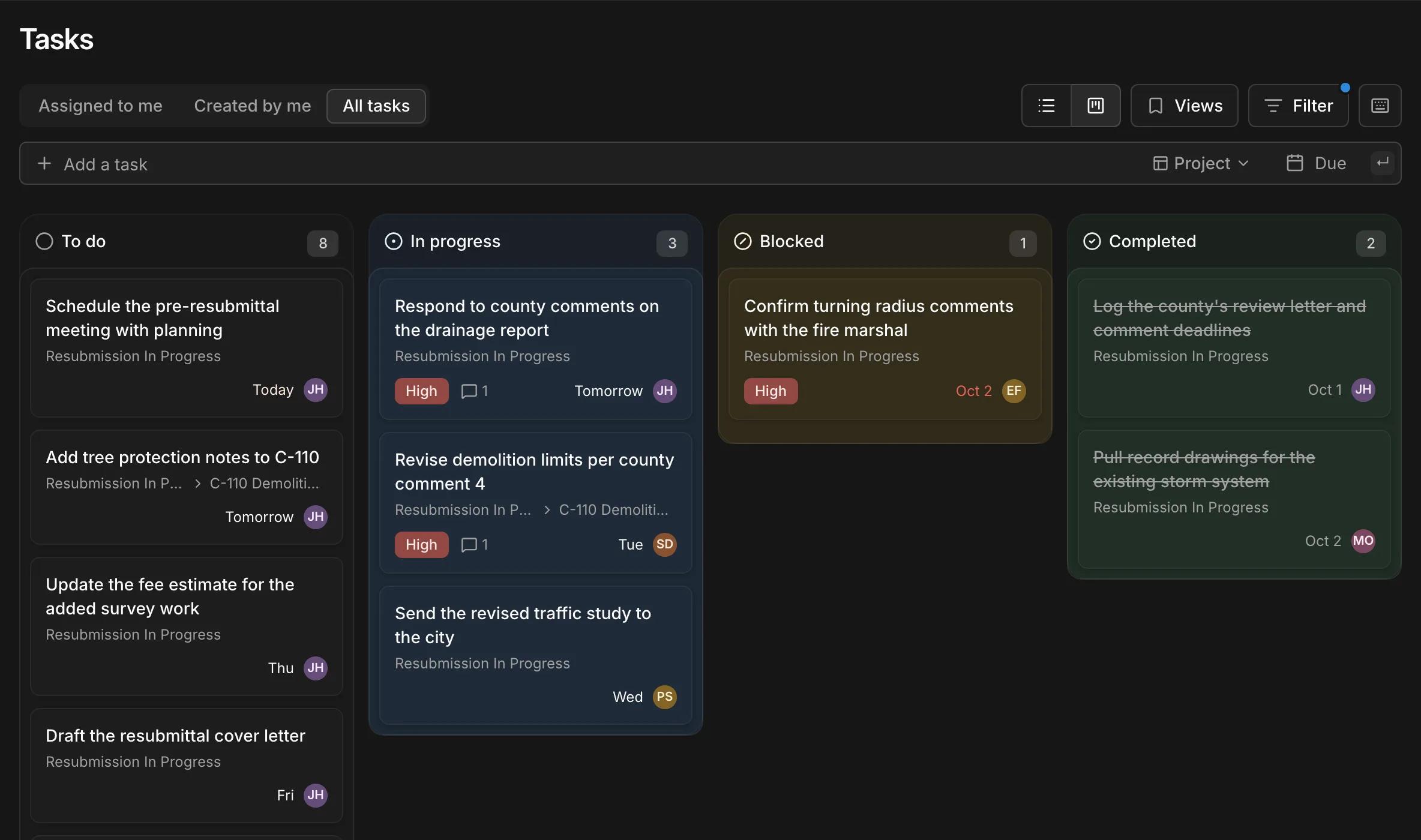Open 'Draft the resubmittal cover letter' card
Image resolution: width=1421 pixels, height=840 pixels.
[187, 766]
